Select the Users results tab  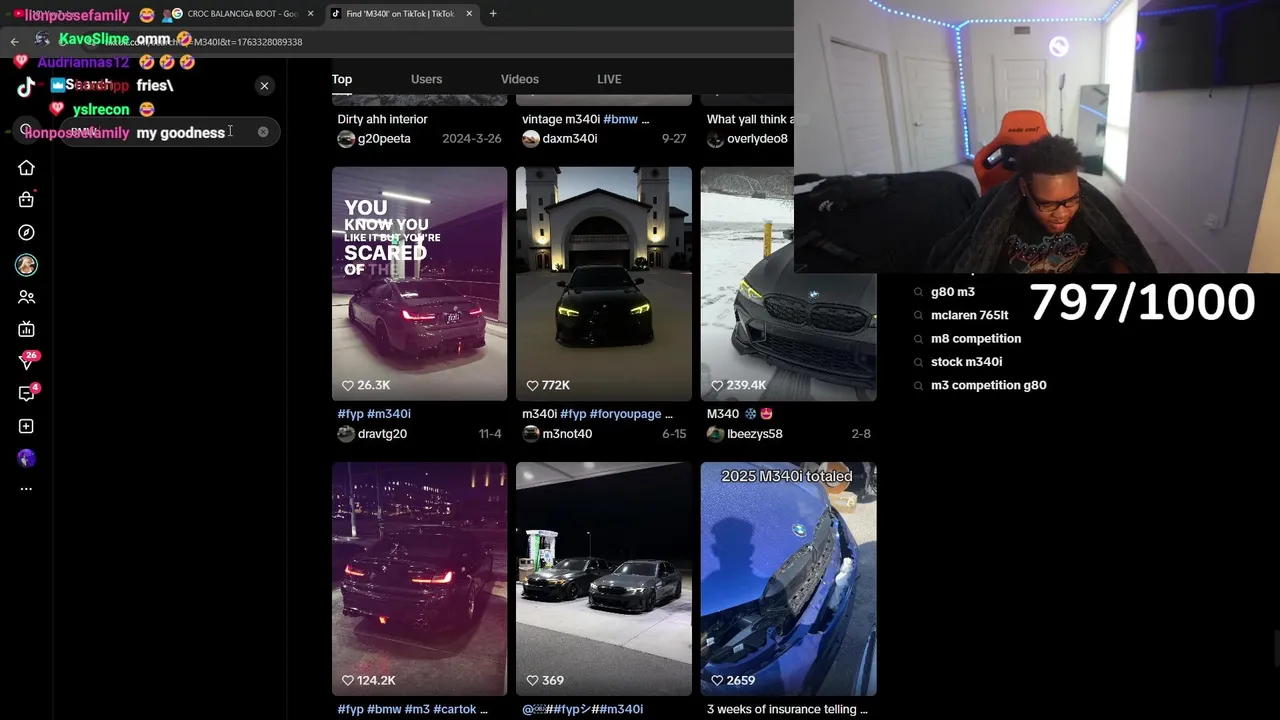(426, 79)
